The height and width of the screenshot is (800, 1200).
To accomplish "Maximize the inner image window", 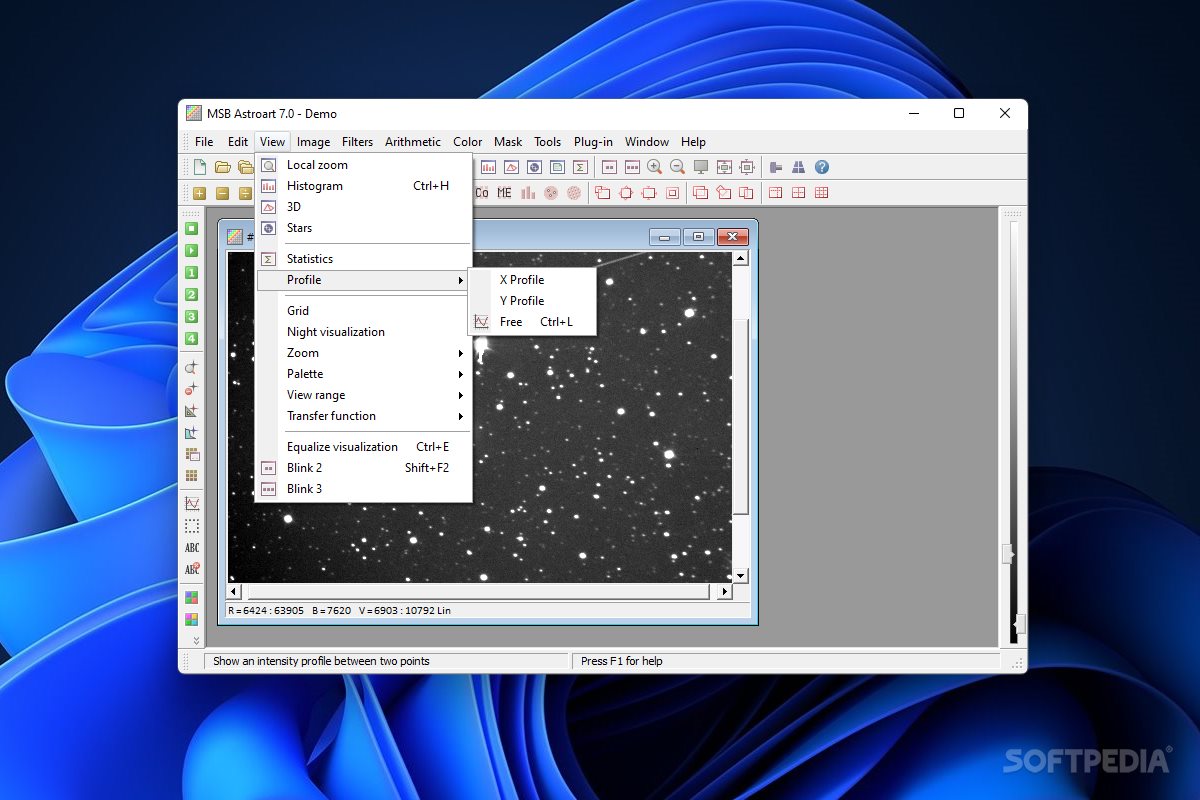I will coord(698,237).
